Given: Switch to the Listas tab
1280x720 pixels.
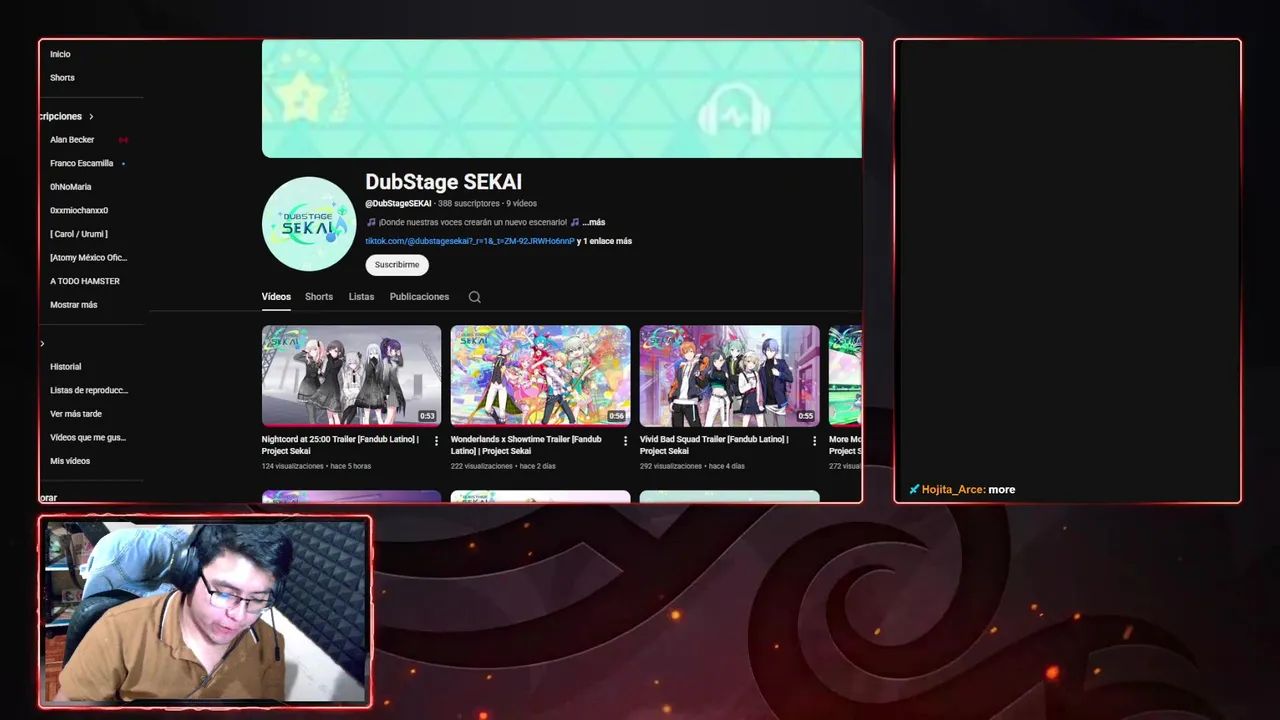Looking at the screenshot, I should pos(361,297).
